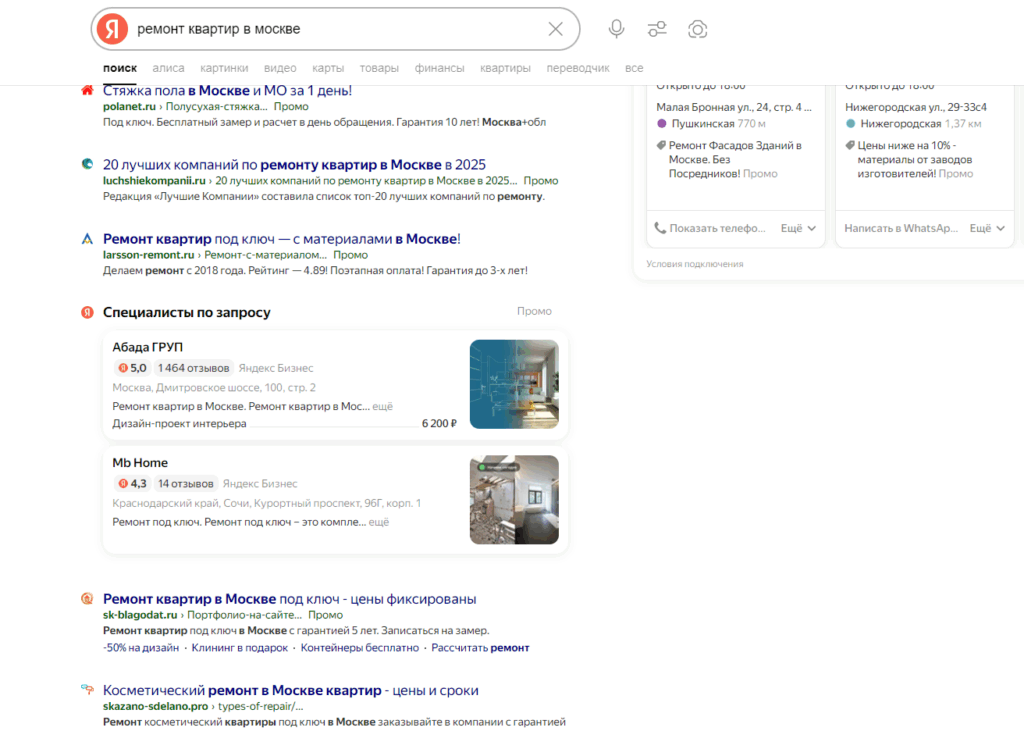Expand Mb Home description with ещё

click(379, 522)
